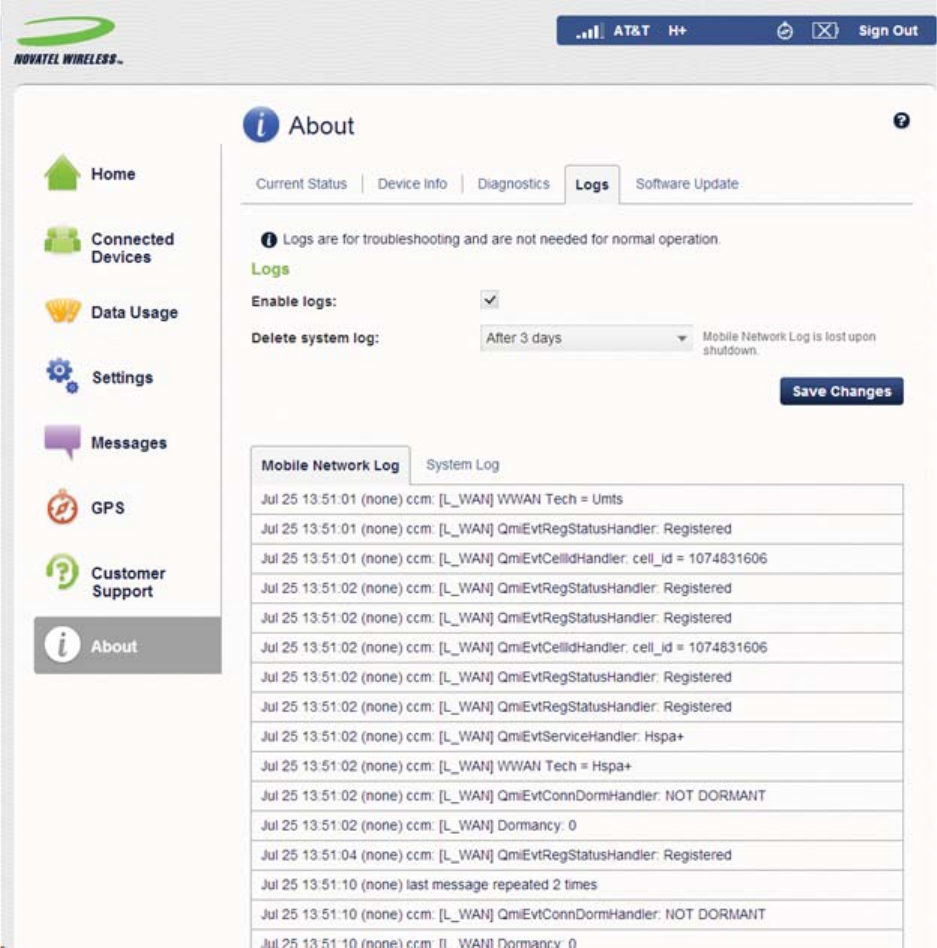Screen dimensions: 937x948
Task: Open the Settings label
Action: [122, 378]
